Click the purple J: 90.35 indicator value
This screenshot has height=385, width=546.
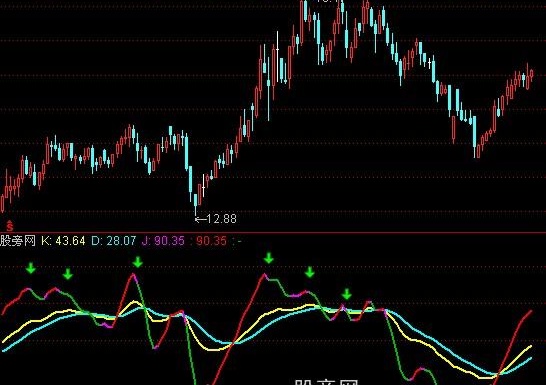coord(164,241)
